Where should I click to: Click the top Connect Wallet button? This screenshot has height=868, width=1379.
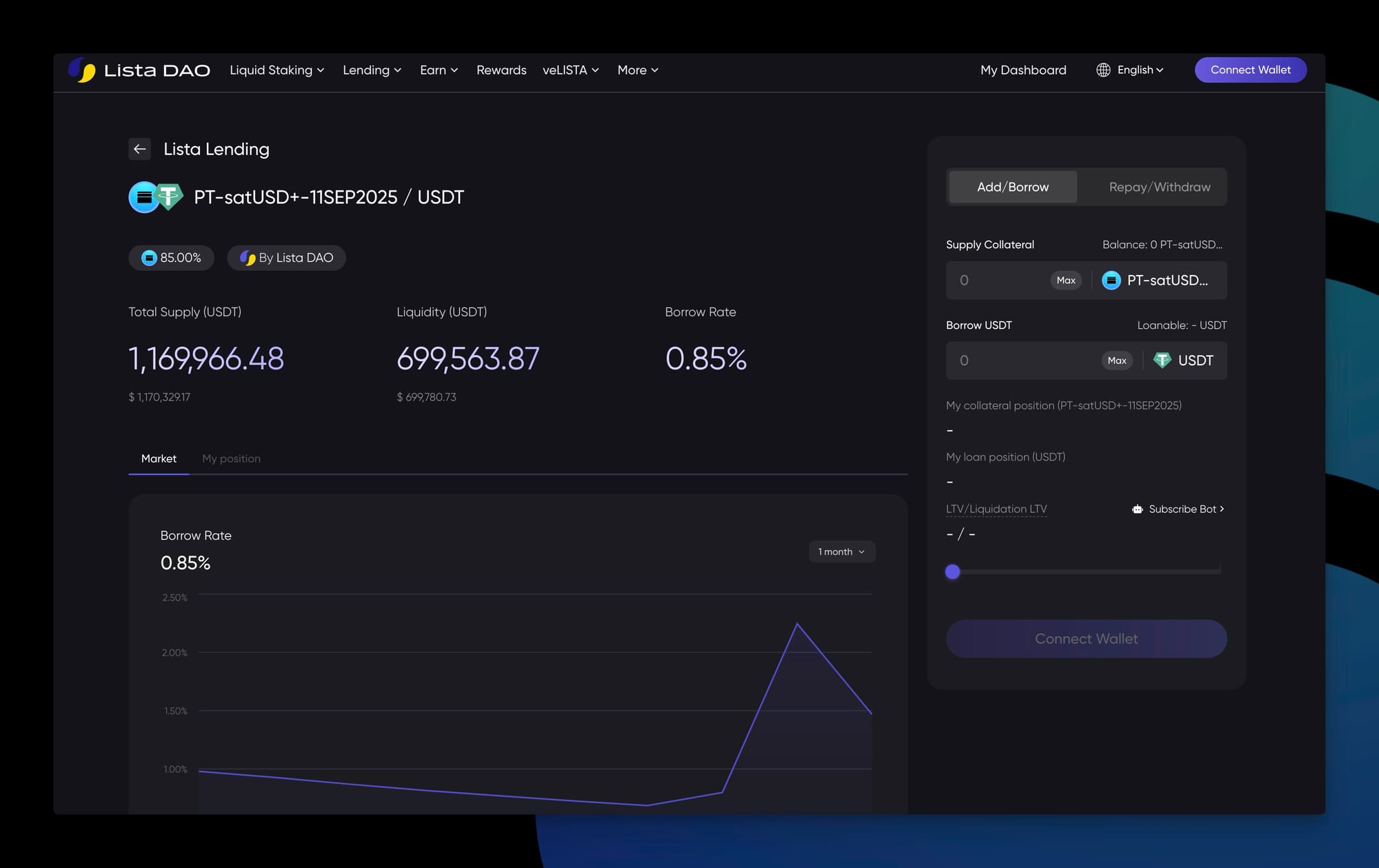click(1250, 70)
